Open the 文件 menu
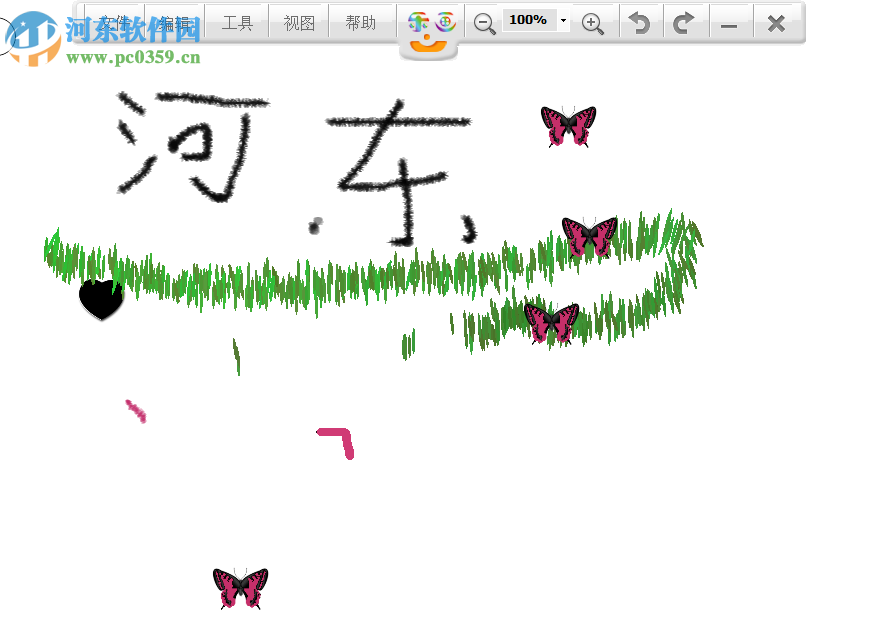 pos(115,23)
